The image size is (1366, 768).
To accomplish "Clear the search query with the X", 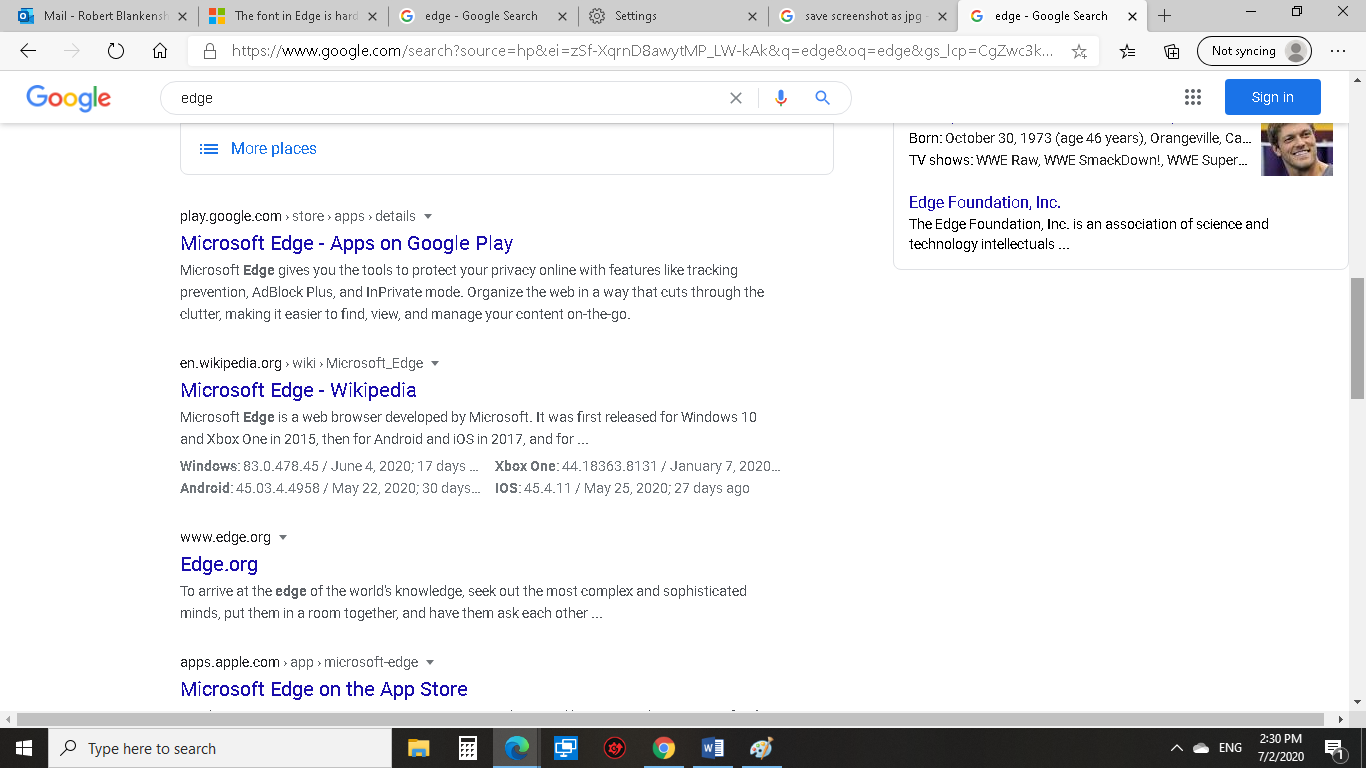I will pos(736,97).
